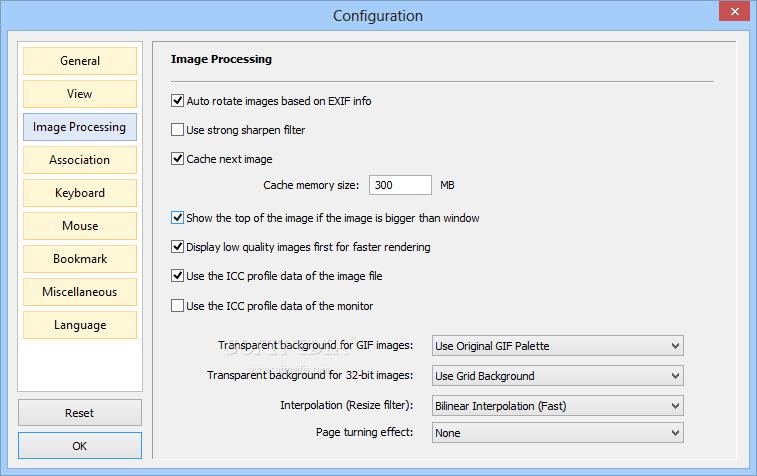
Task: Switch to the View tab
Action: pos(80,94)
